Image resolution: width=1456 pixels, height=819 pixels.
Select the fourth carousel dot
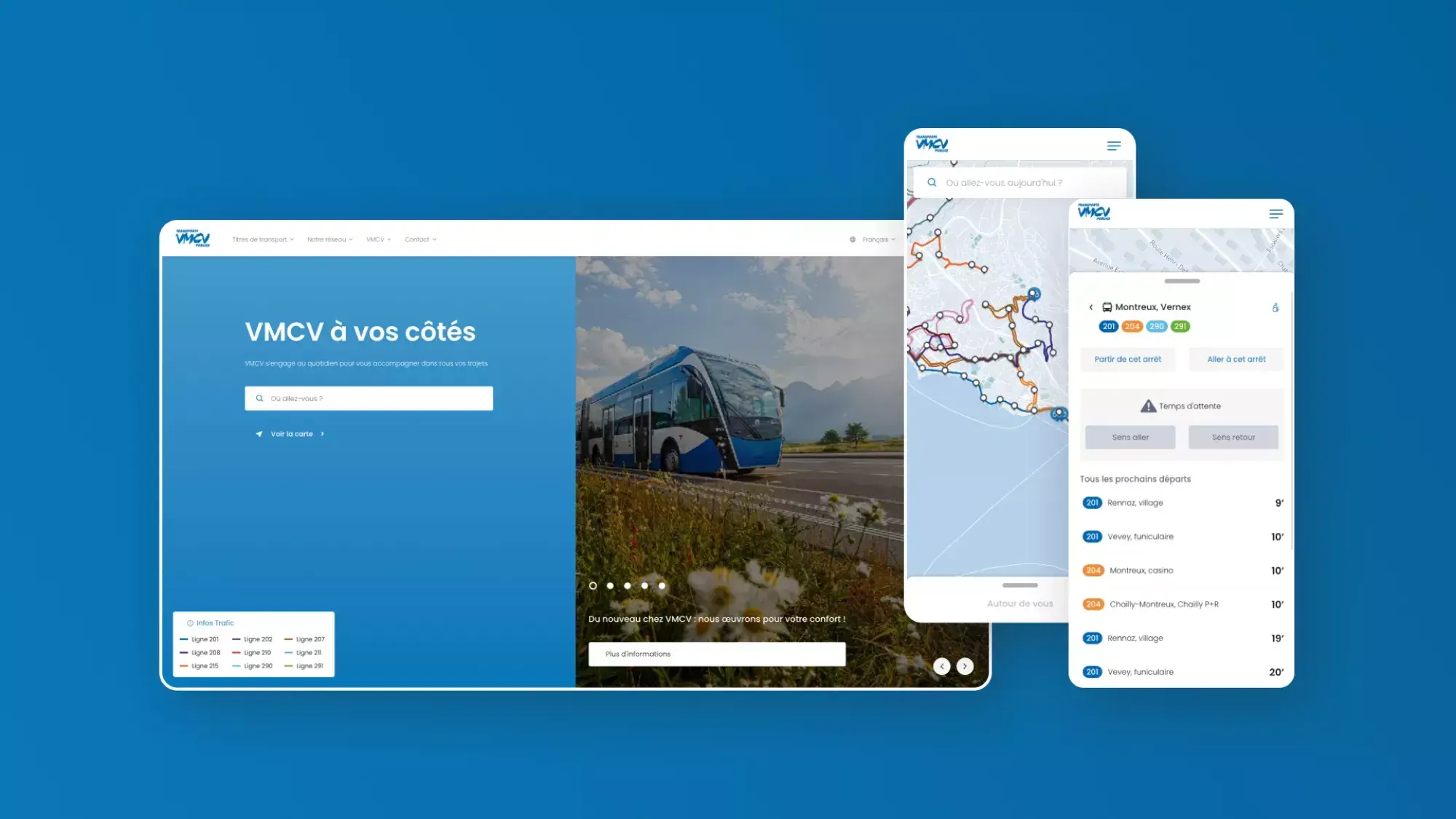[644, 585]
